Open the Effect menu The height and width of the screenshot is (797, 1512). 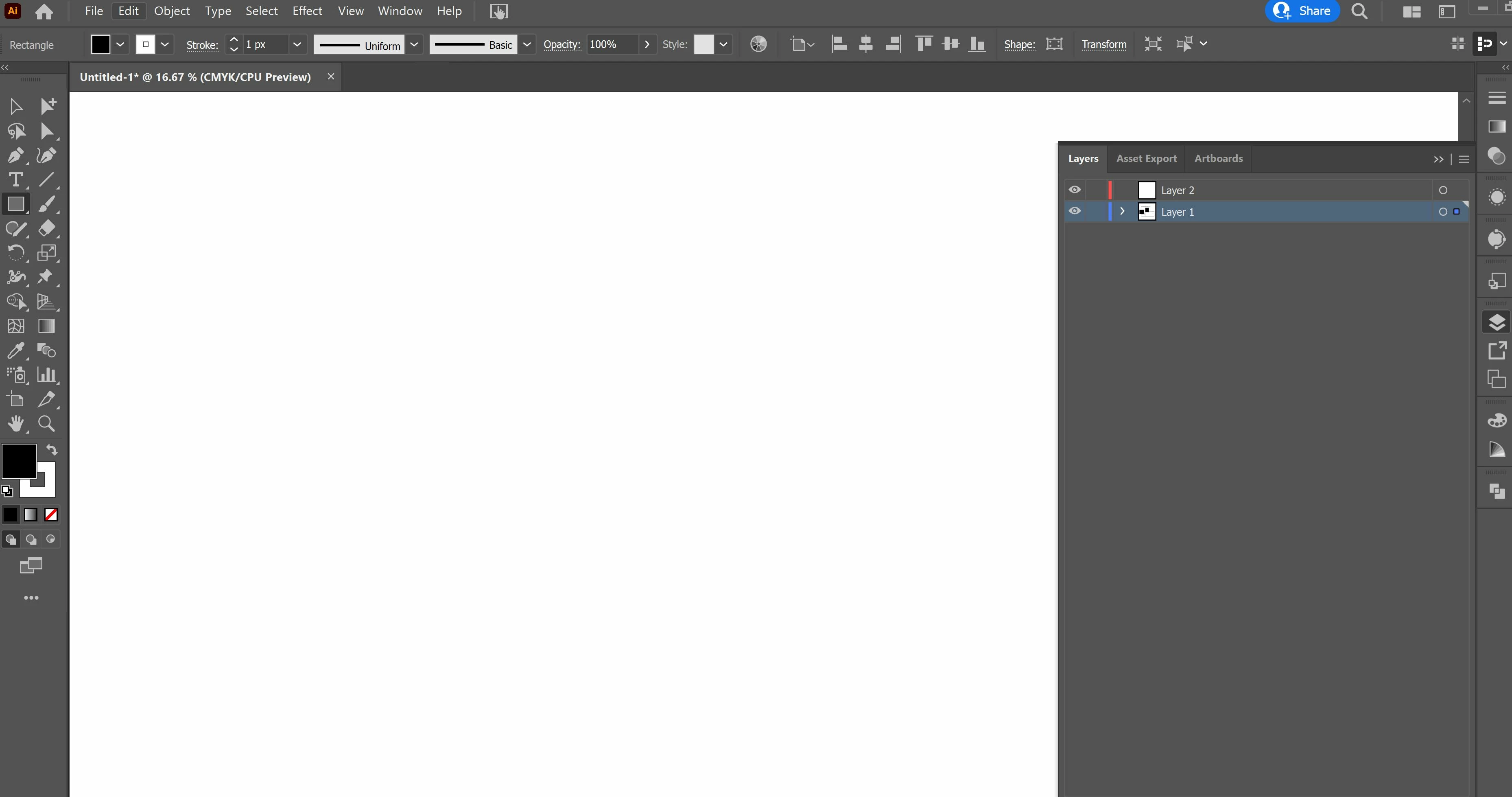point(307,11)
